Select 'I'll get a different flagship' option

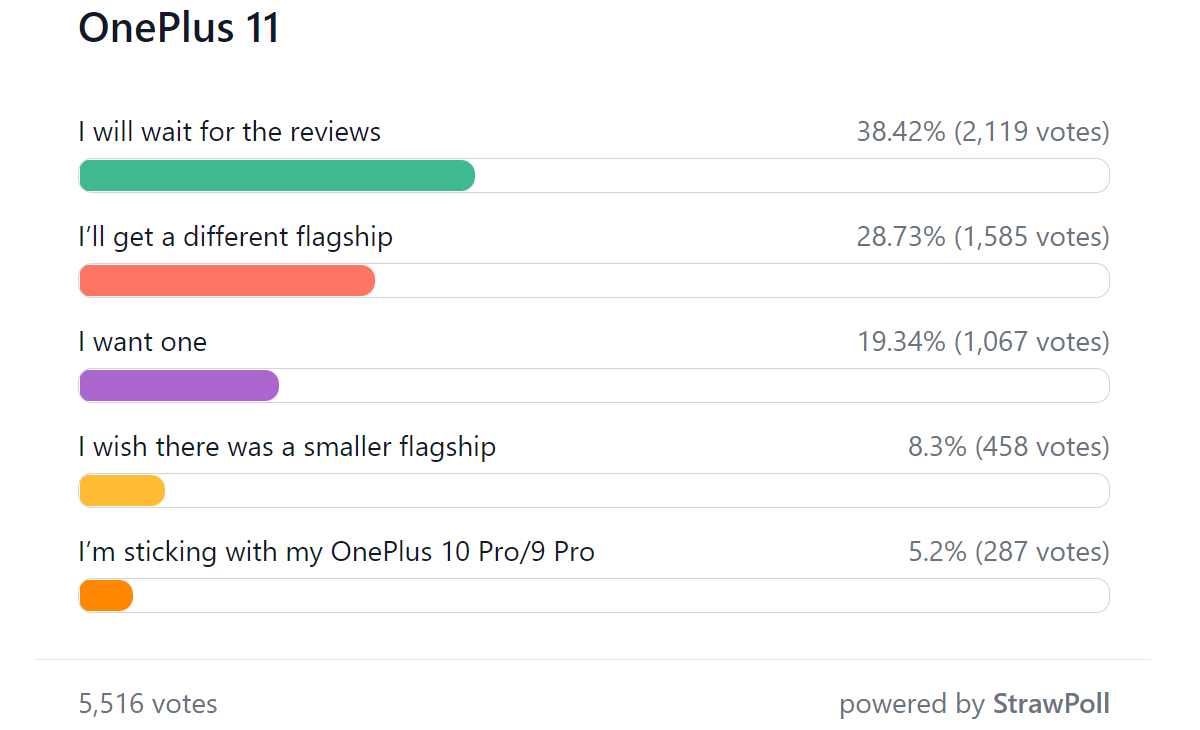[236, 237]
